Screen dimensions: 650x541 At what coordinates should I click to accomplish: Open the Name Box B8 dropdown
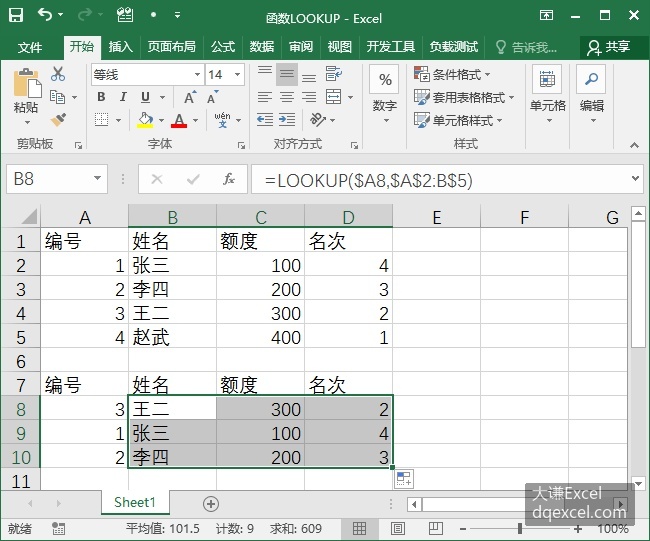tap(97, 179)
